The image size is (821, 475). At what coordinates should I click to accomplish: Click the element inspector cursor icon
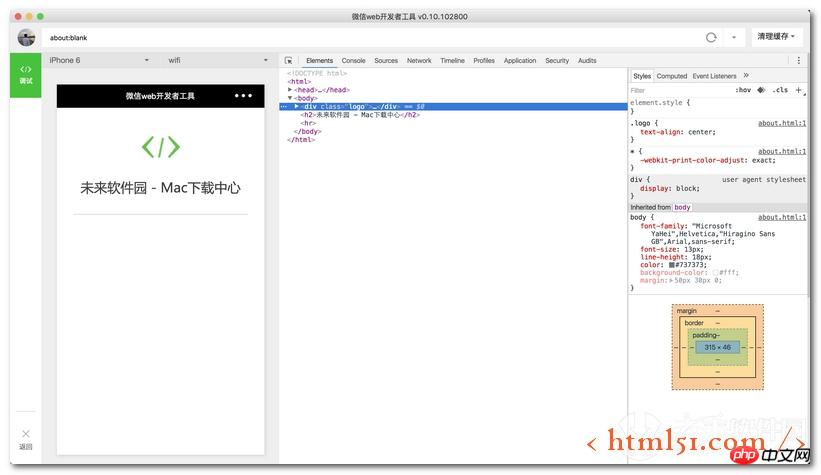pos(289,61)
